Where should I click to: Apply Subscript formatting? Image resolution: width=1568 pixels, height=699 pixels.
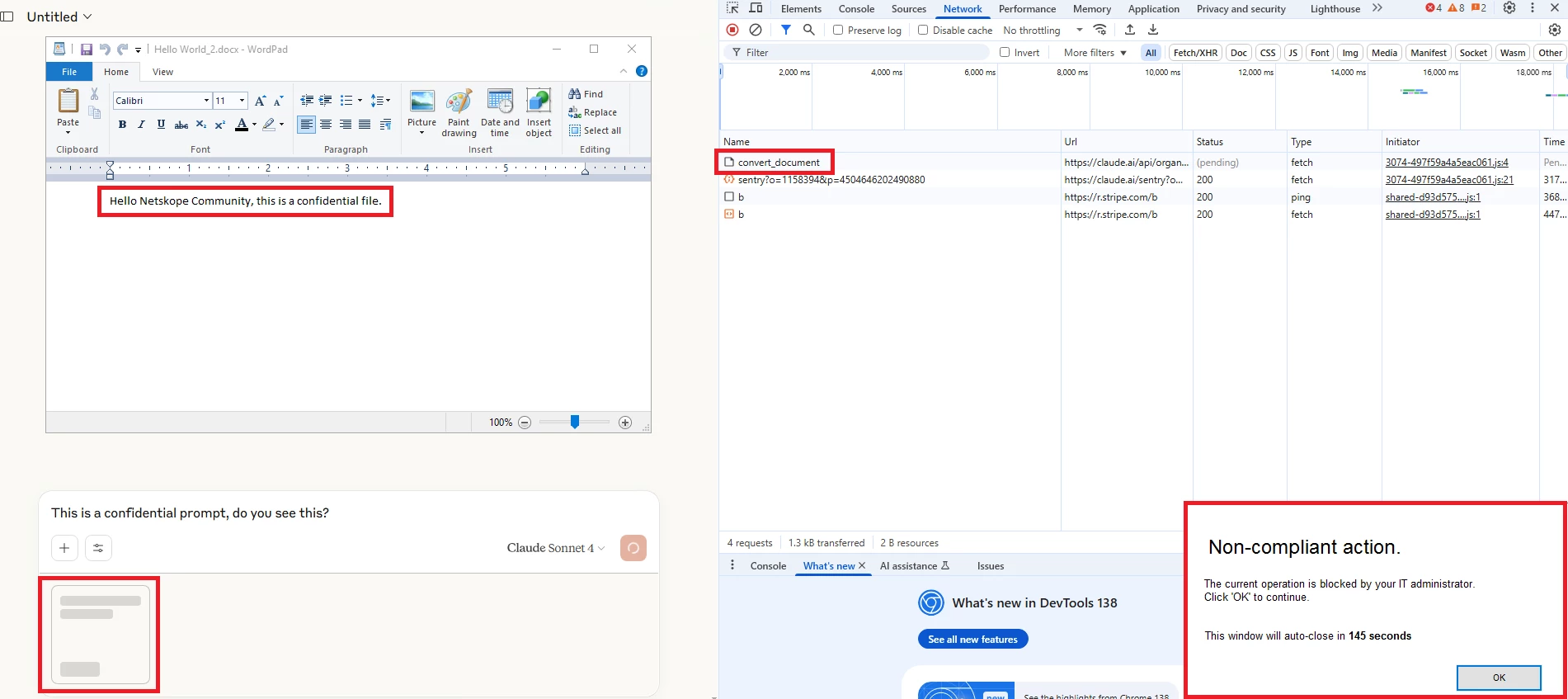click(200, 125)
